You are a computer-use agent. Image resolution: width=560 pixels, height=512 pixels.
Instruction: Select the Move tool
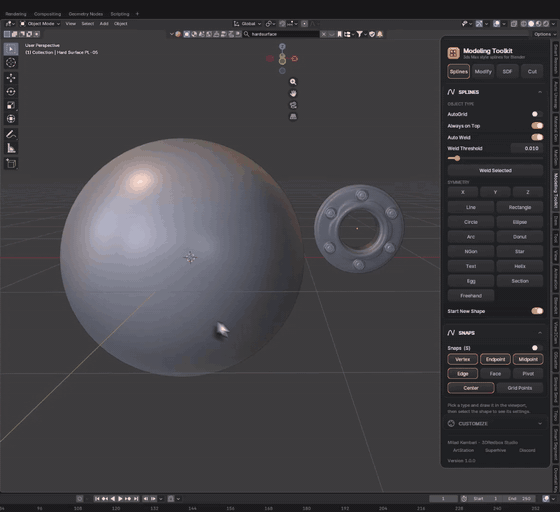(x=11, y=78)
